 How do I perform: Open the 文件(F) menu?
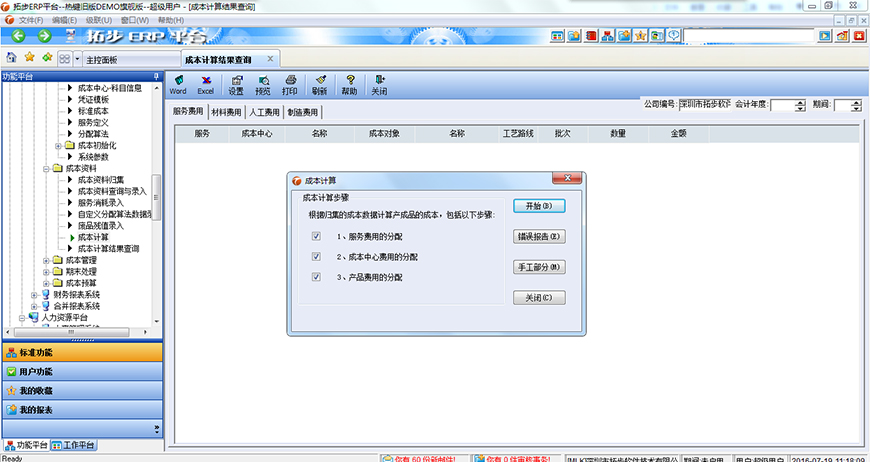[x=30, y=20]
